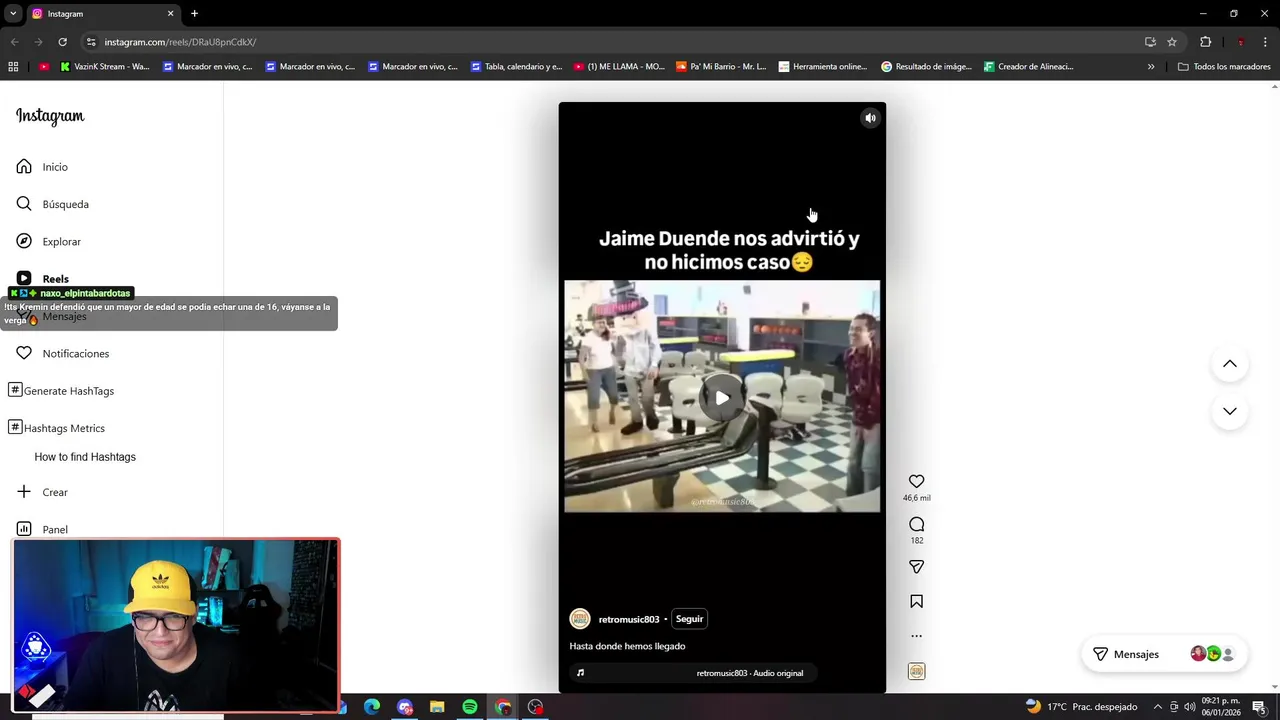
Task: Click the caption 'Hasta donde hemos llegado'
Action: [x=627, y=646]
